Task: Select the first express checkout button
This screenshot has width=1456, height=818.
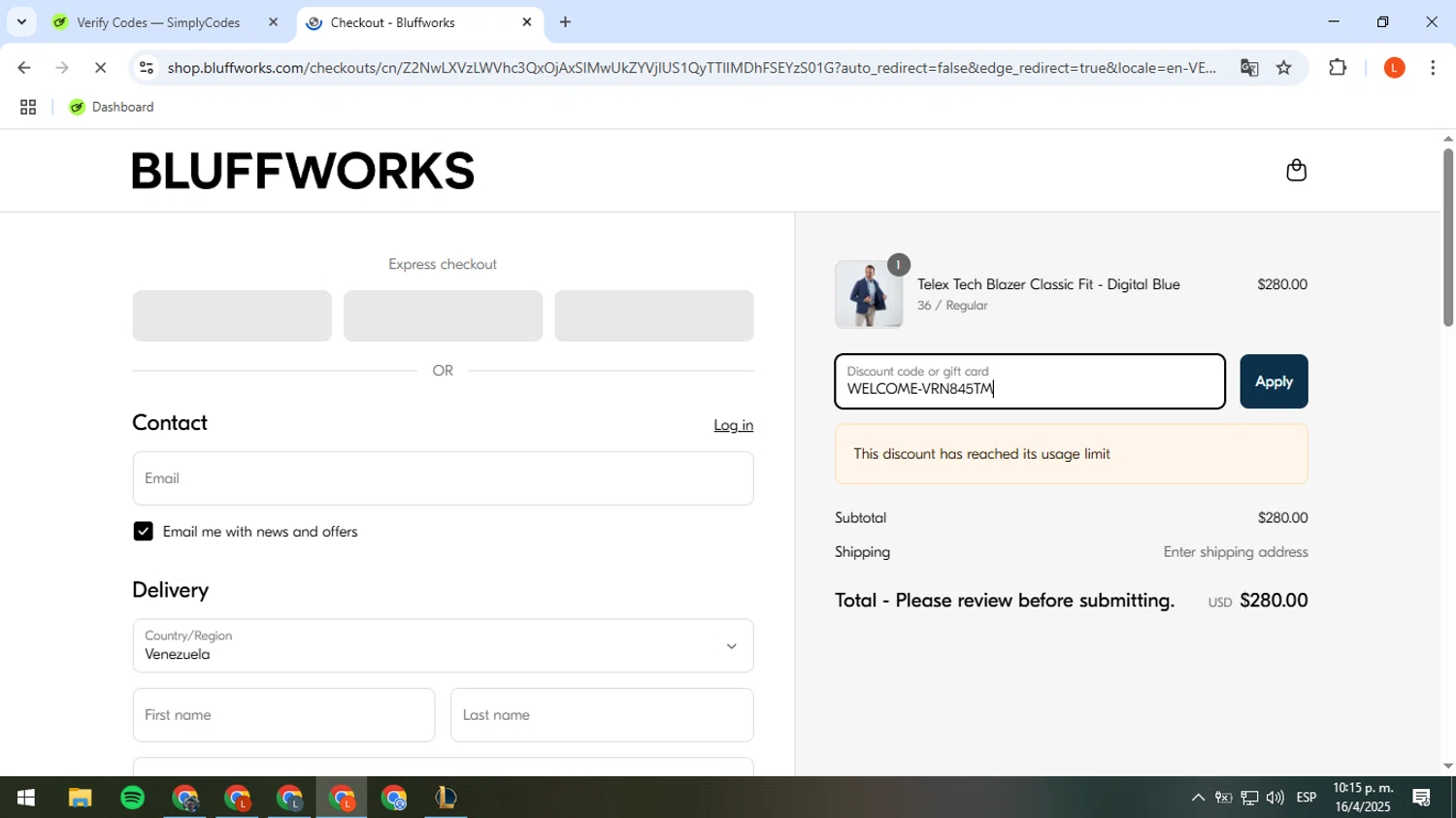Action: click(x=232, y=315)
